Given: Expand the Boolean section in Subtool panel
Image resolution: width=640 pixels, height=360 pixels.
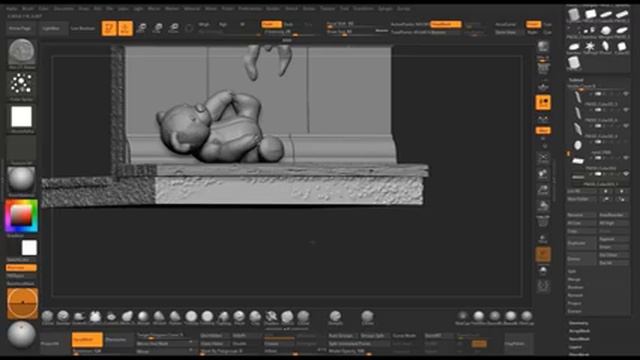Looking at the screenshot, I should point(576,287).
